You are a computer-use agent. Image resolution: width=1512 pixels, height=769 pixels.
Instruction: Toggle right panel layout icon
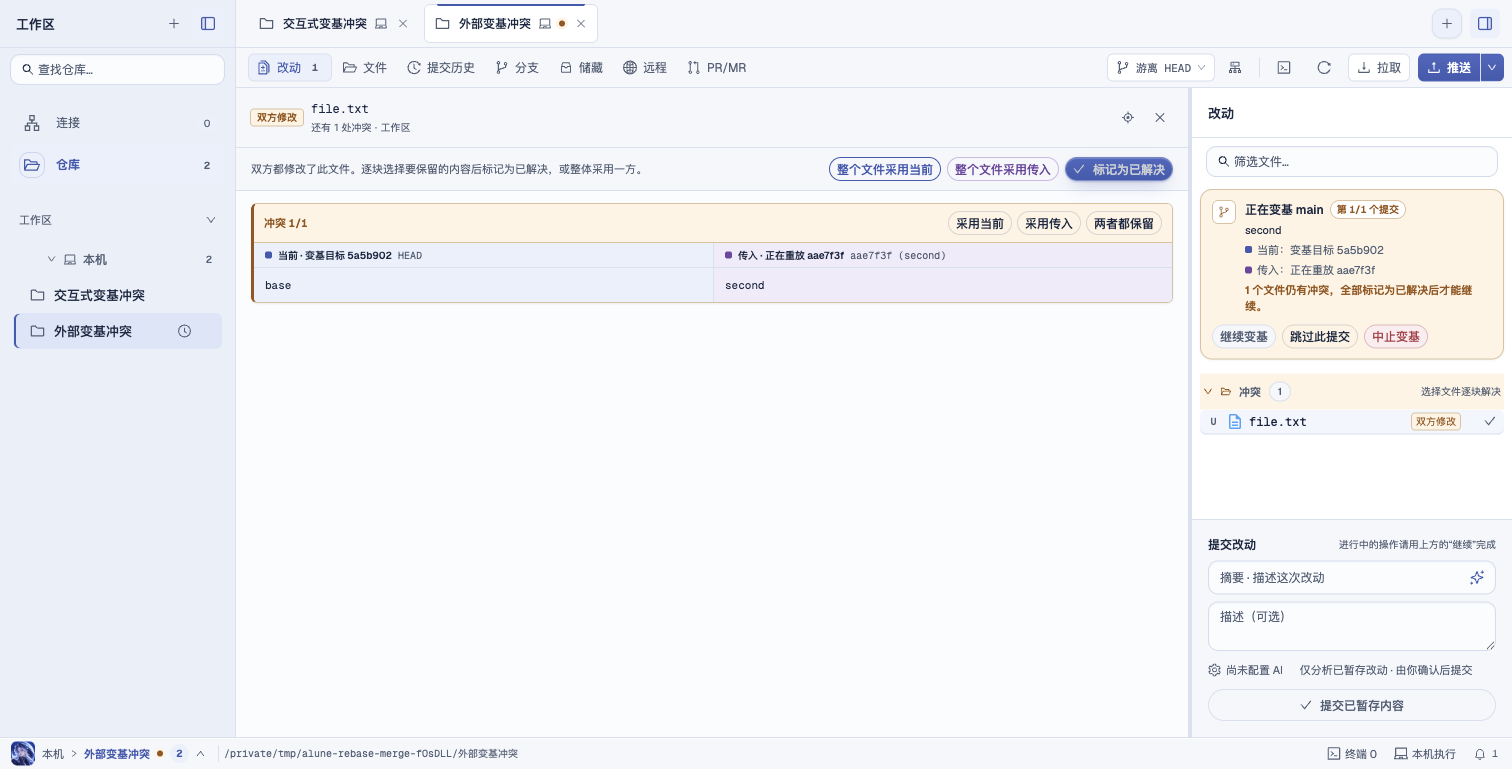click(x=1485, y=23)
